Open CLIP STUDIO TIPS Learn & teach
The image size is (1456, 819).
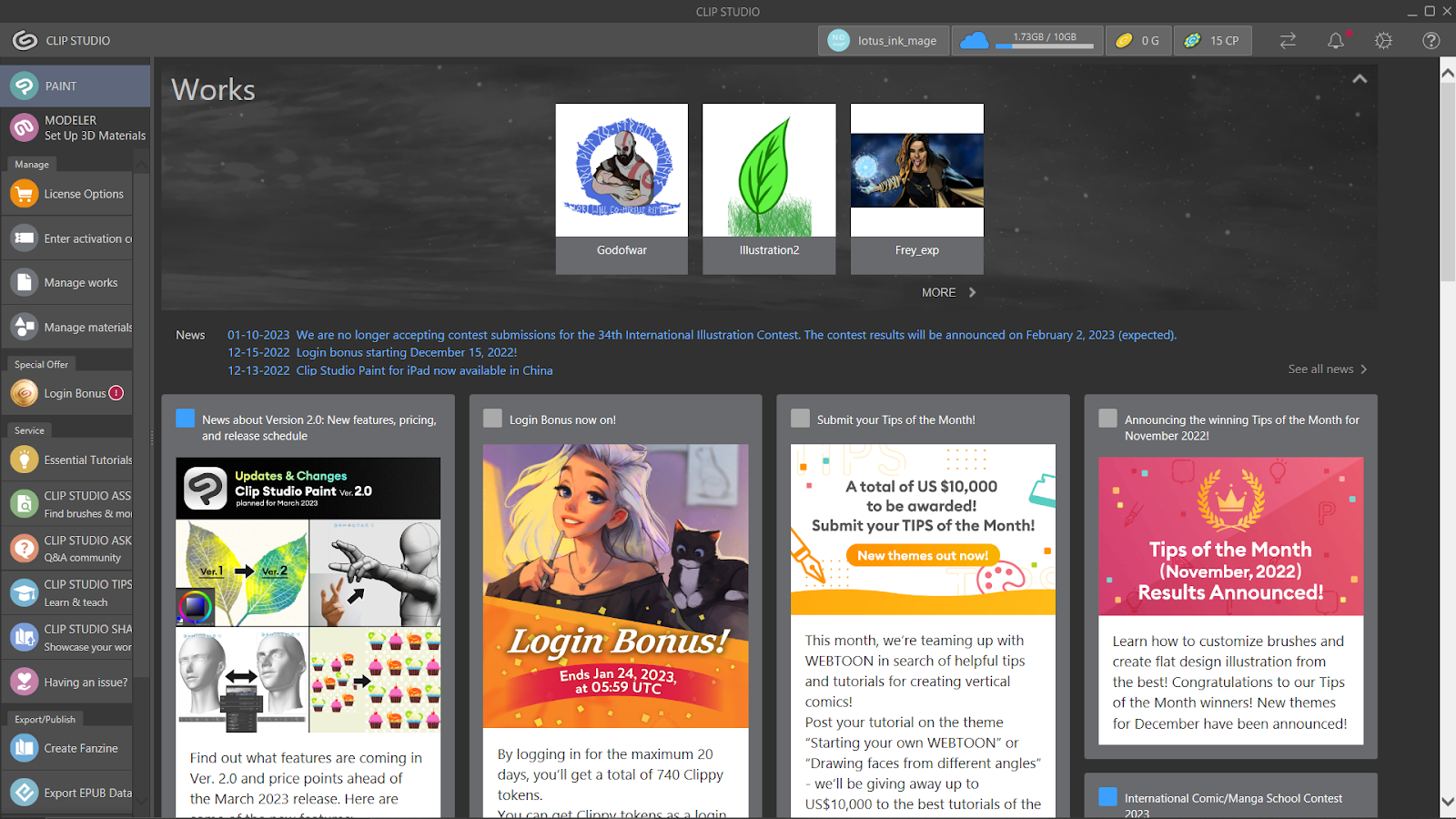(x=67, y=593)
